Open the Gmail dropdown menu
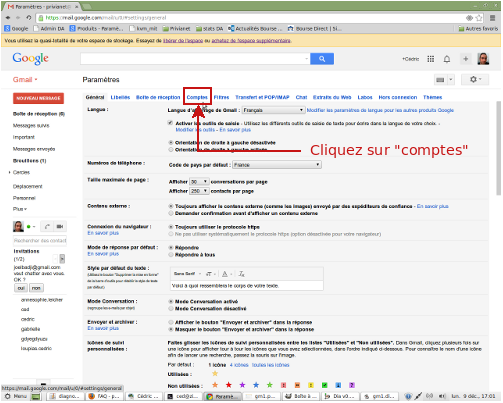503x403 pixels. [x=25, y=80]
